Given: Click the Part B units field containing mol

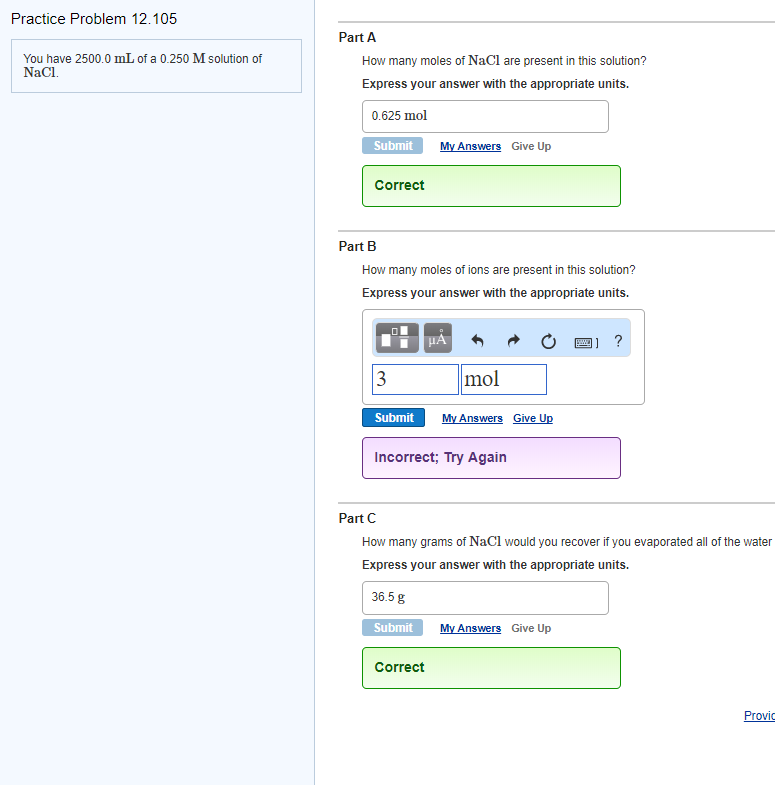Looking at the screenshot, I should pos(504,379).
